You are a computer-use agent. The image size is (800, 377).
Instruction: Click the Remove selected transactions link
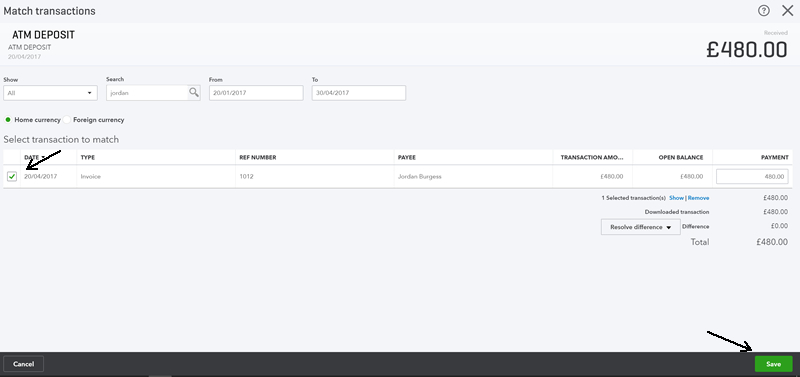[698, 198]
